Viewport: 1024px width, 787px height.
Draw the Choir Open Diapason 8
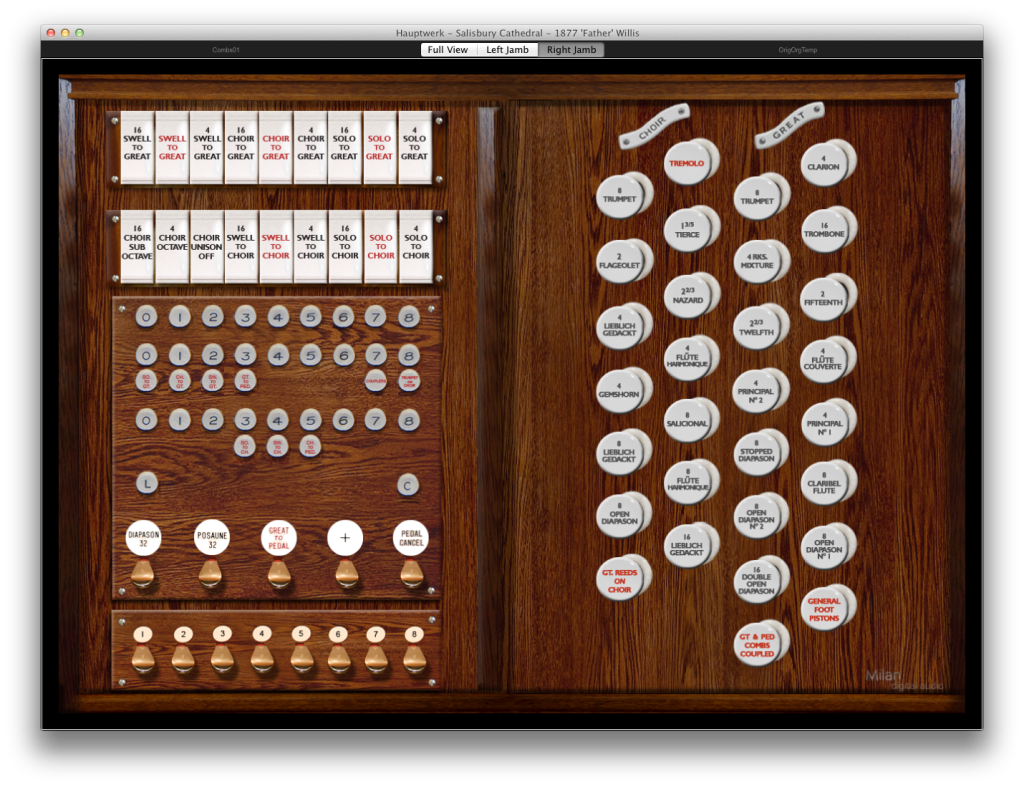619,515
